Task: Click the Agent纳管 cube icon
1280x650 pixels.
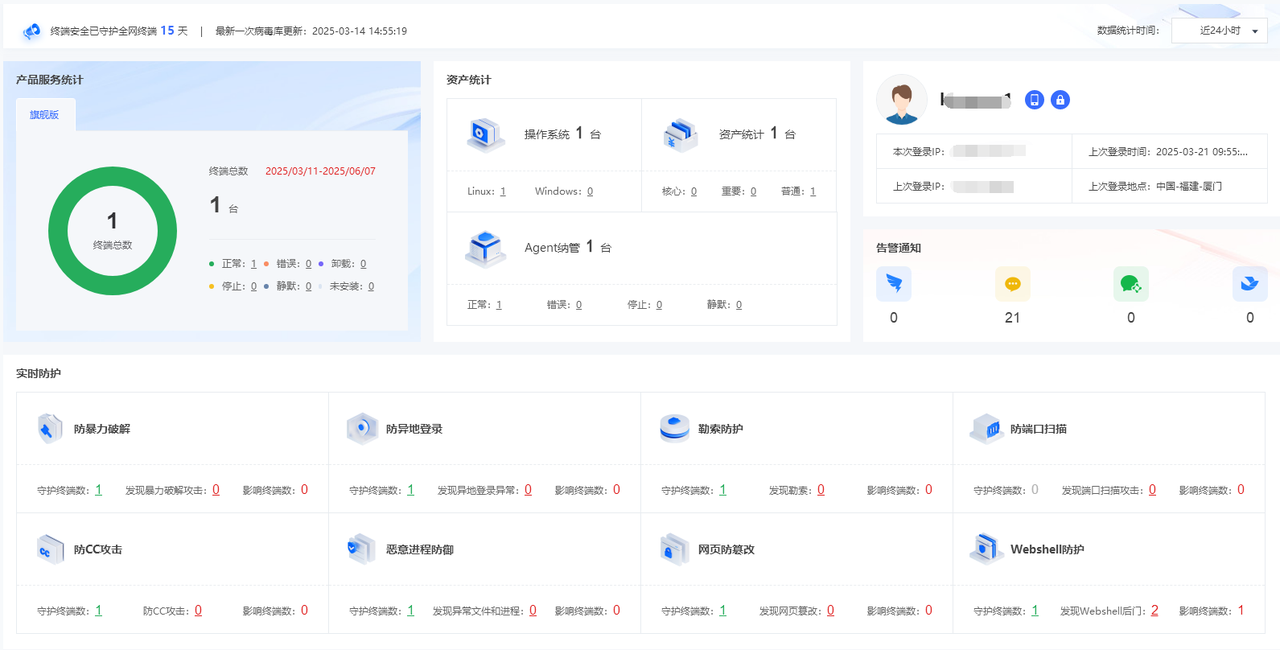Action: point(484,248)
